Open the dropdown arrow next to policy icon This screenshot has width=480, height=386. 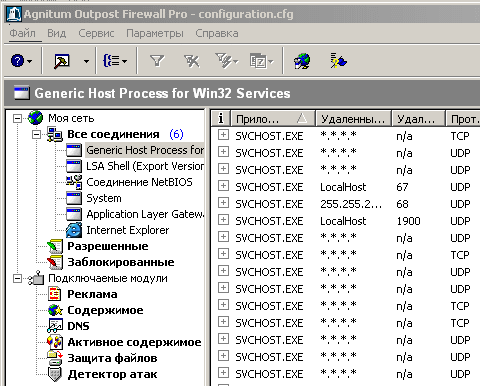(x=86, y=61)
